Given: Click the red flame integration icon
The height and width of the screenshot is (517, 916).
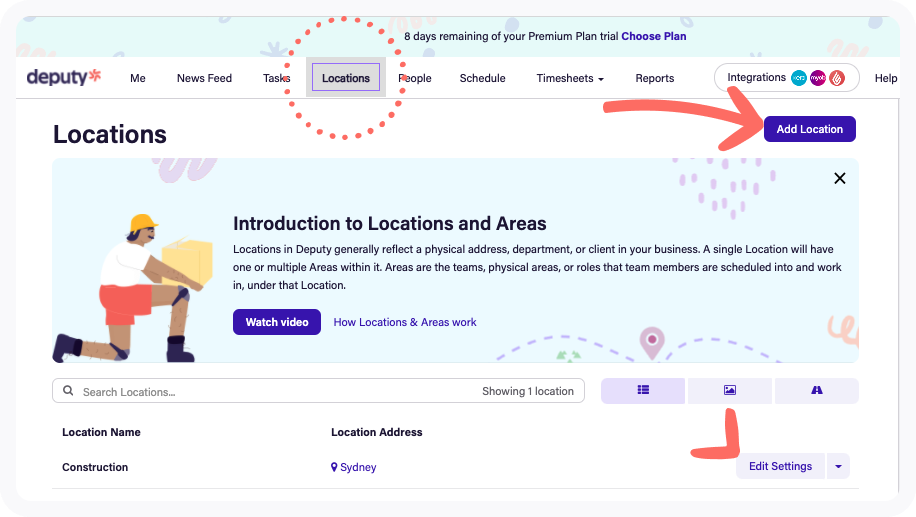Looking at the screenshot, I should pyautogui.click(x=837, y=78).
